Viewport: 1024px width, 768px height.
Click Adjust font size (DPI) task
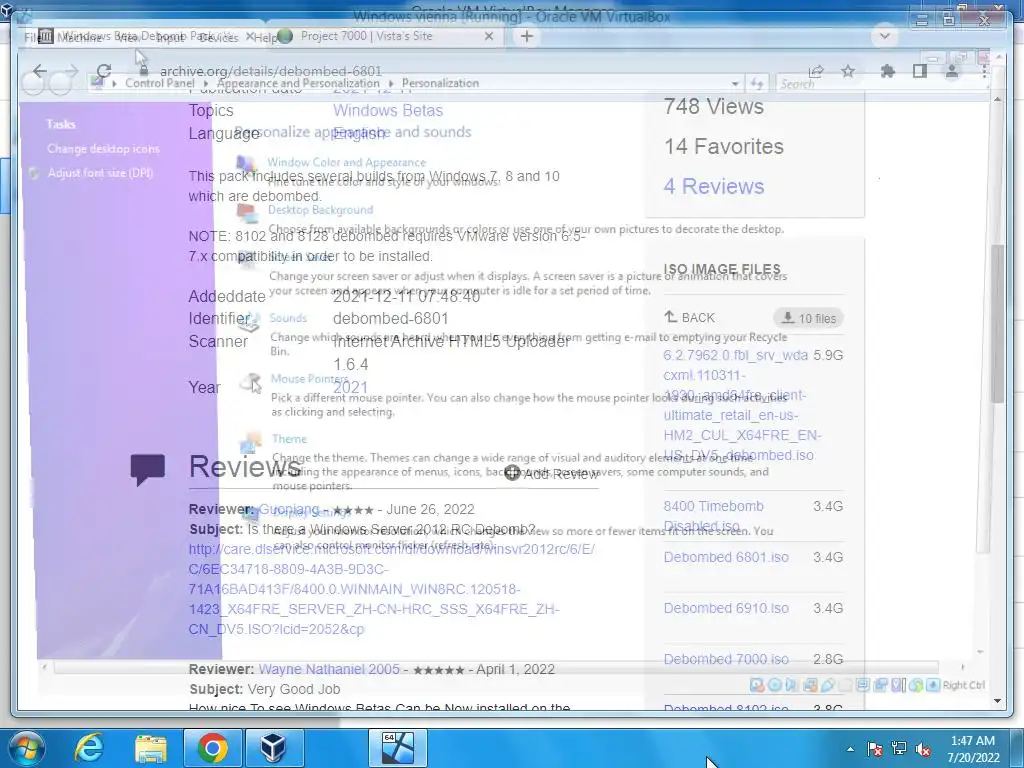click(x=100, y=173)
